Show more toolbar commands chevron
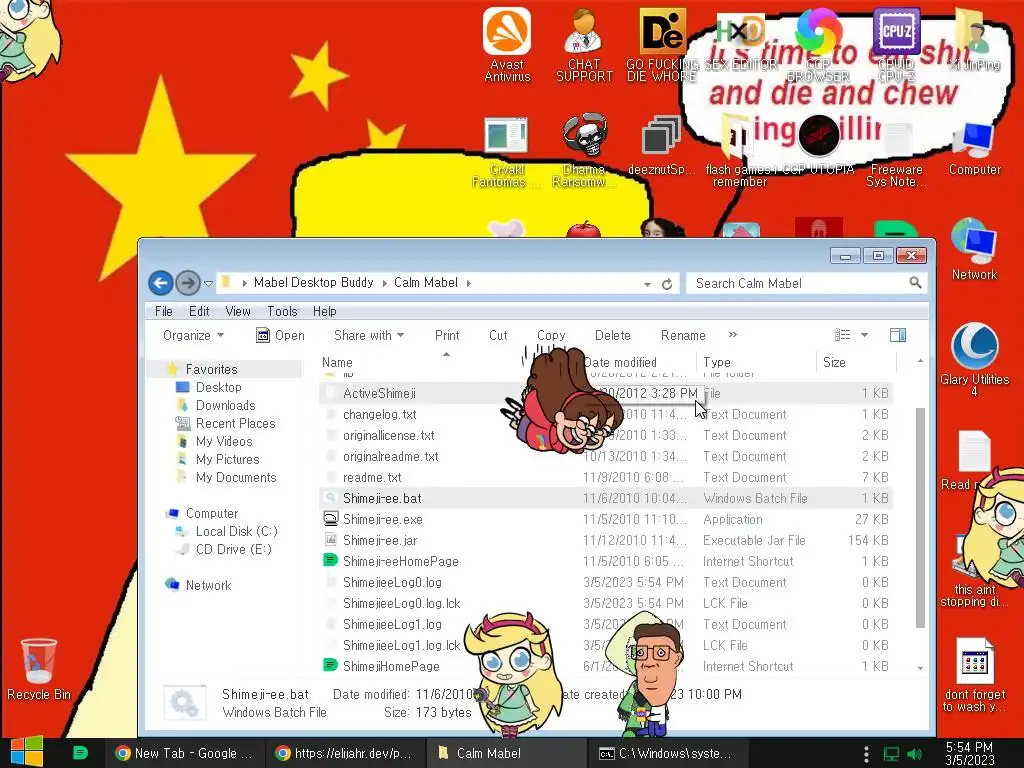 (733, 334)
